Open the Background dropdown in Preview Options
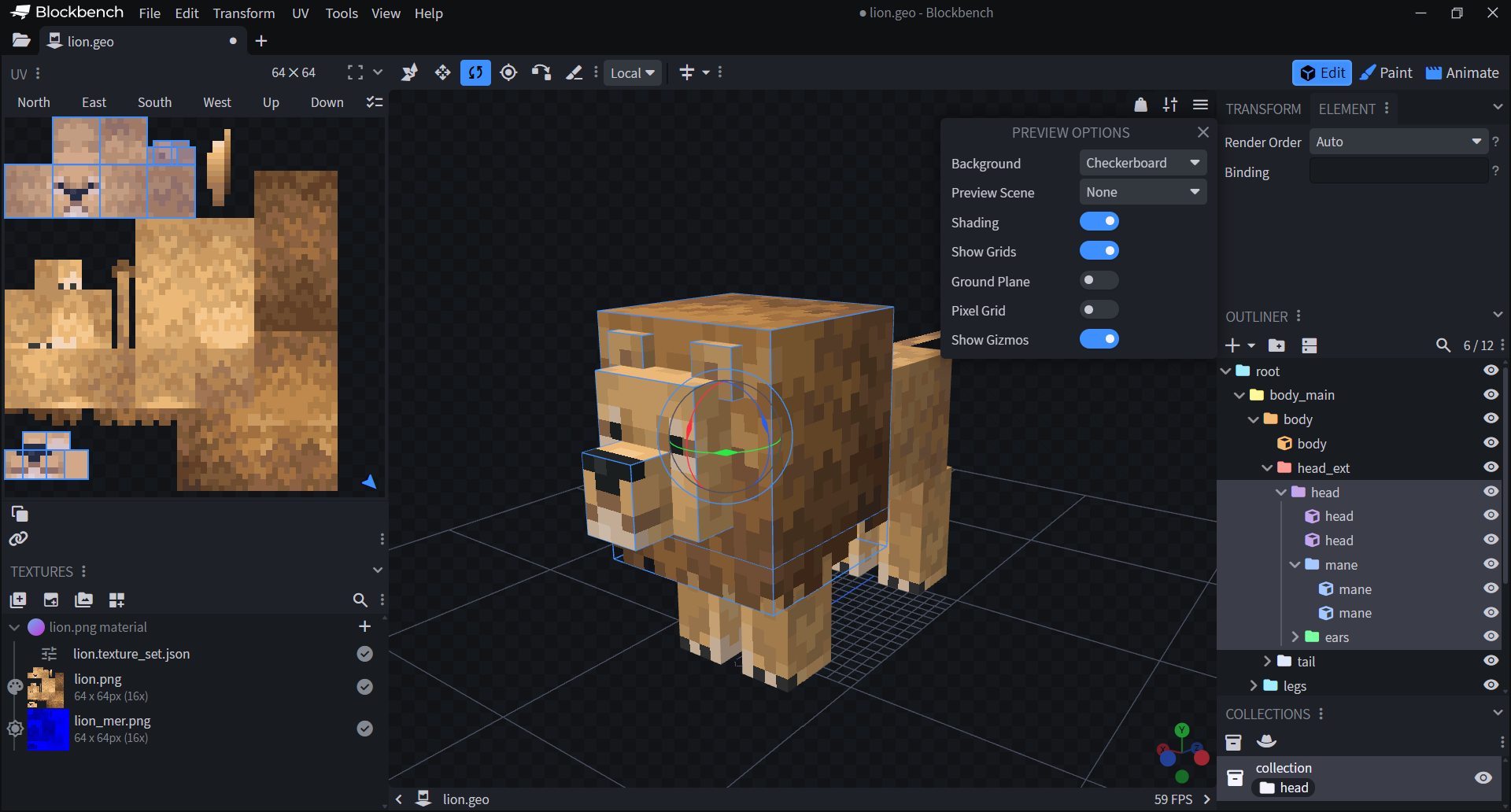Image resolution: width=1511 pixels, height=812 pixels. pyautogui.click(x=1142, y=162)
